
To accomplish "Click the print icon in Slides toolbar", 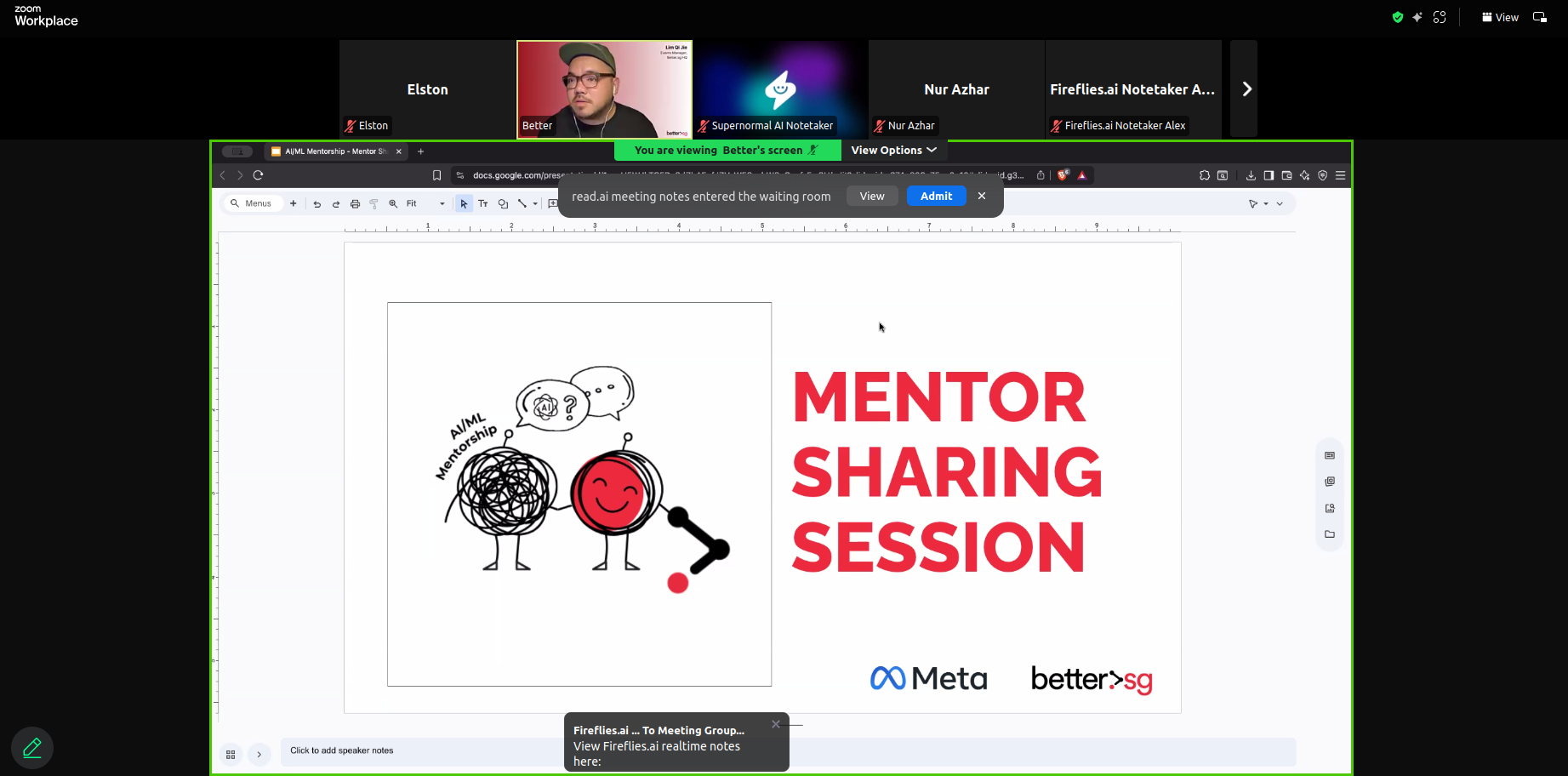I will pos(356,204).
